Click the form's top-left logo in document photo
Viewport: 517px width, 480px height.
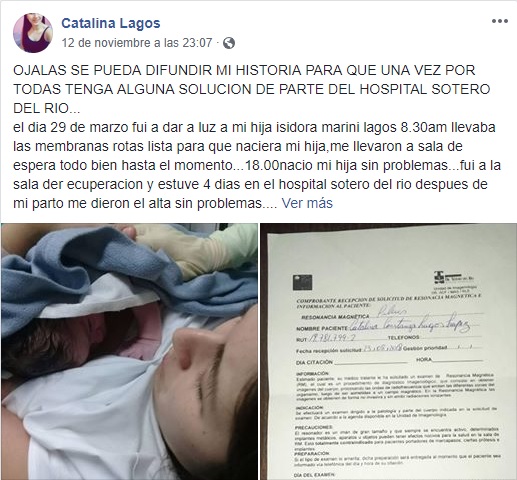(x=302, y=283)
